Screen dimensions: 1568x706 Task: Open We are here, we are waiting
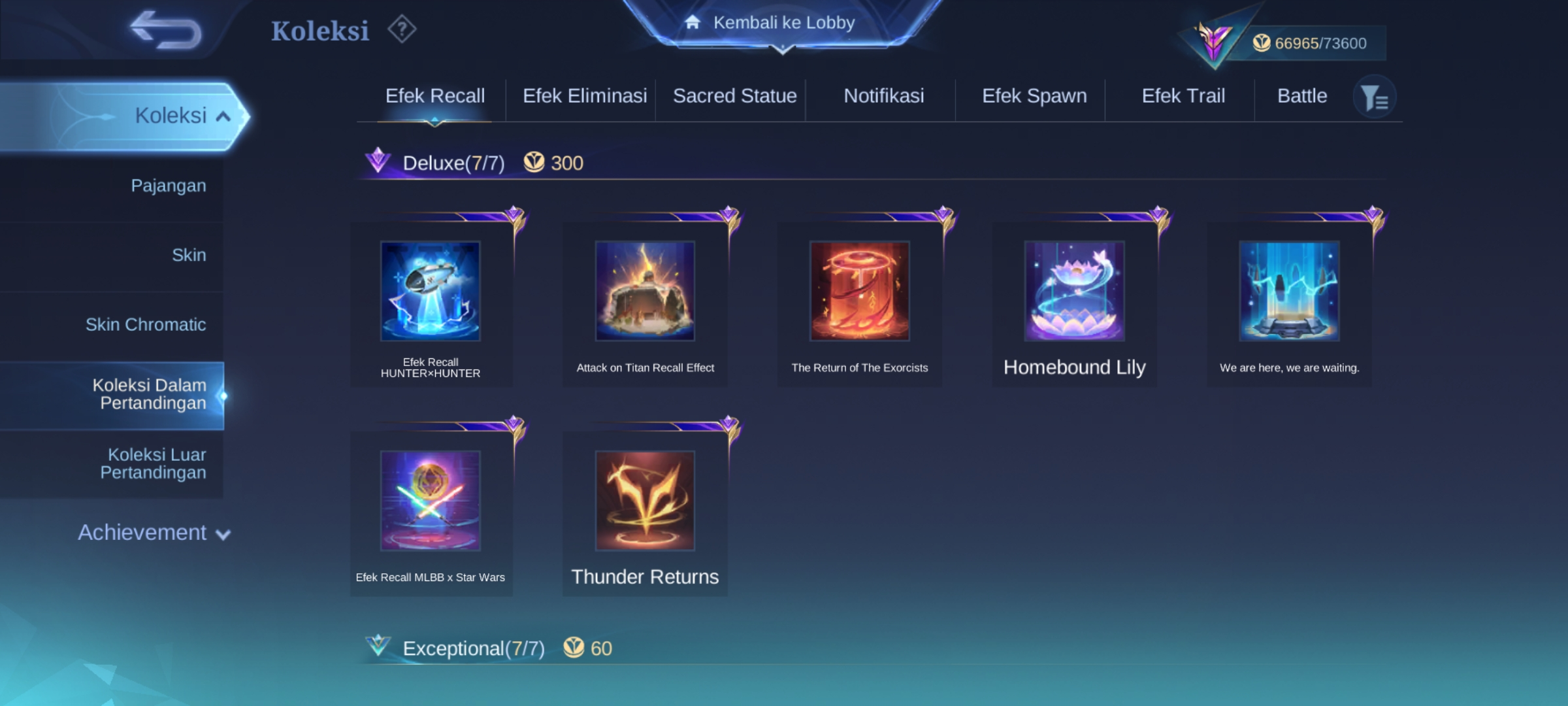coord(1289,305)
